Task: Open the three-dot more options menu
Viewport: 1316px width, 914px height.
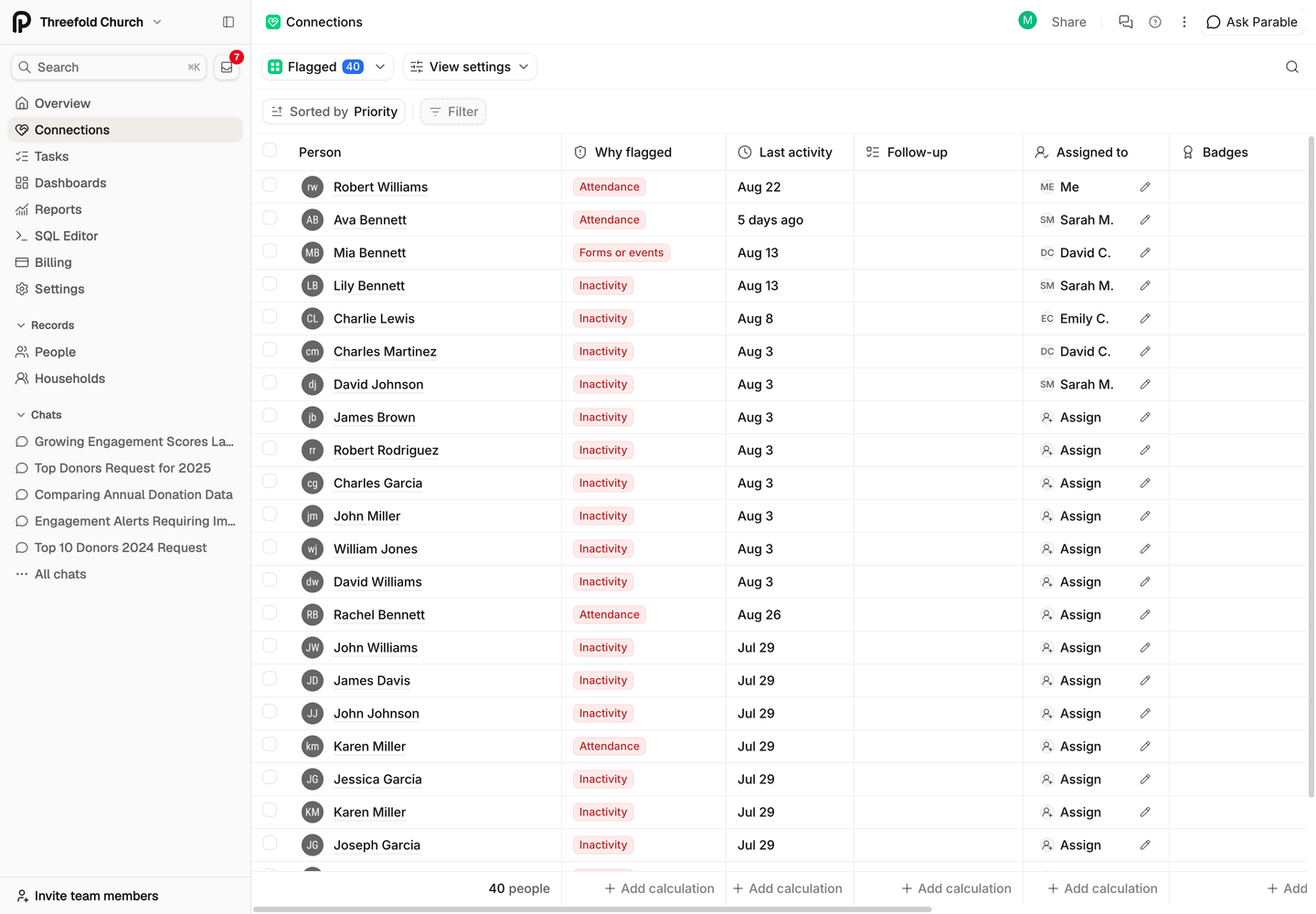Action: point(1184,22)
